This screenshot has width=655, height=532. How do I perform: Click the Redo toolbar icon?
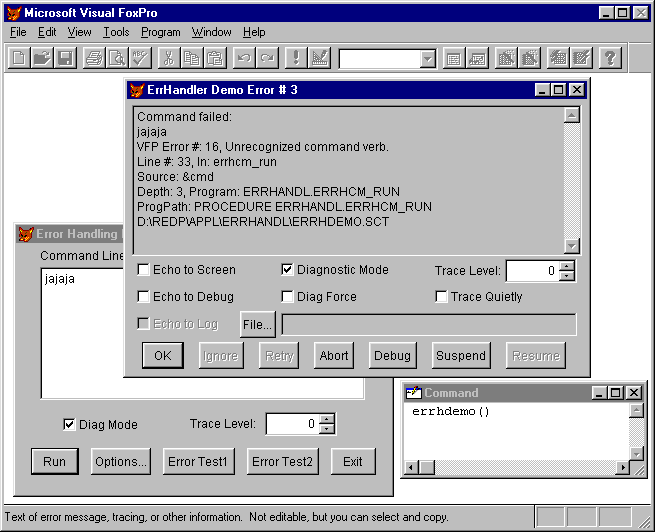coord(267,58)
